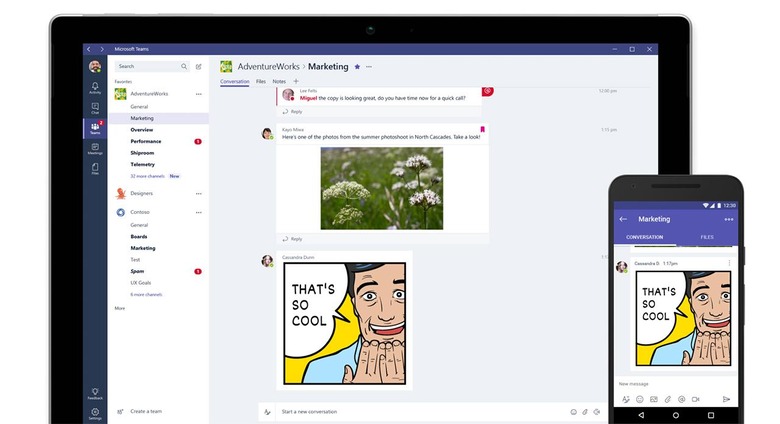Open the more options menu for the Designers team
This screenshot has height=424, width=780.
[198, 194]
